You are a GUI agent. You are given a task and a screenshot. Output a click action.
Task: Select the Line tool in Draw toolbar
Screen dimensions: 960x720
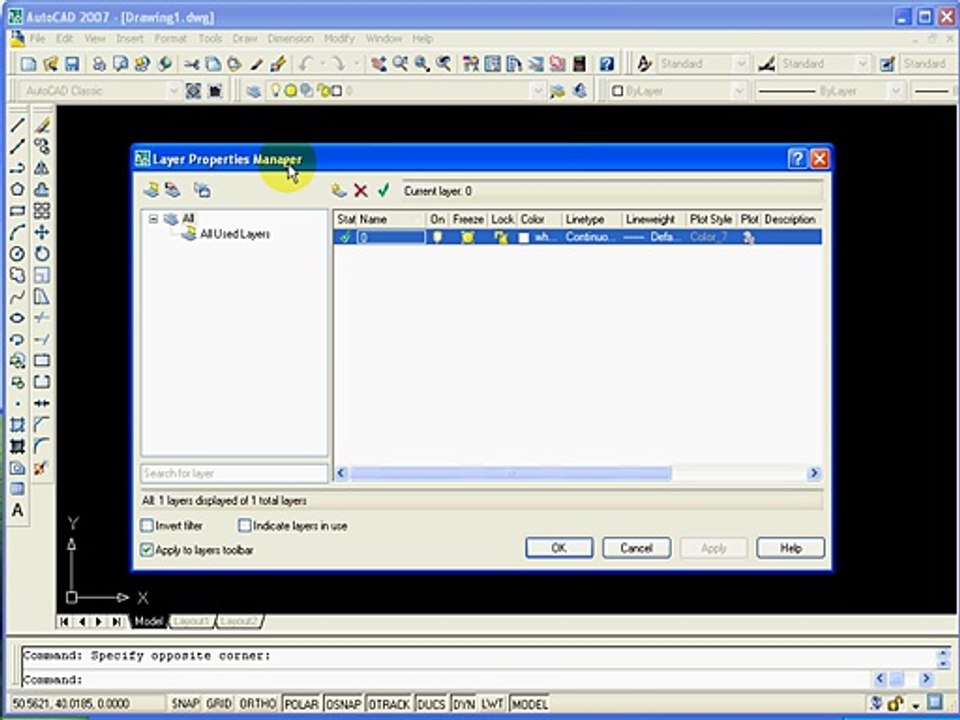tap(17, 125)
